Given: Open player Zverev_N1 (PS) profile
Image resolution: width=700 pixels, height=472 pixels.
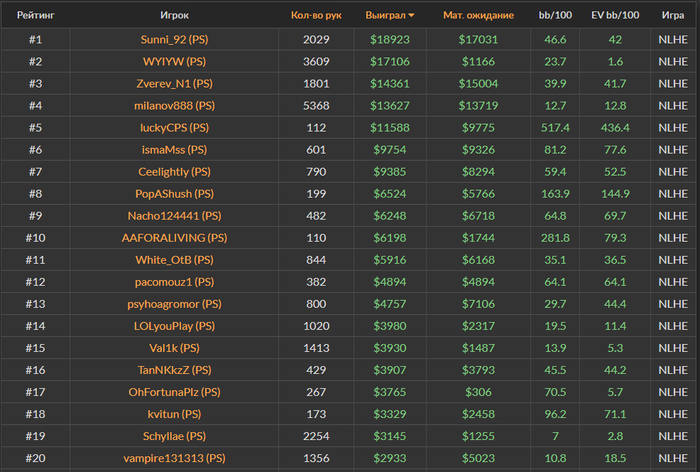Looking at the screenshot, I should [175, 84].
